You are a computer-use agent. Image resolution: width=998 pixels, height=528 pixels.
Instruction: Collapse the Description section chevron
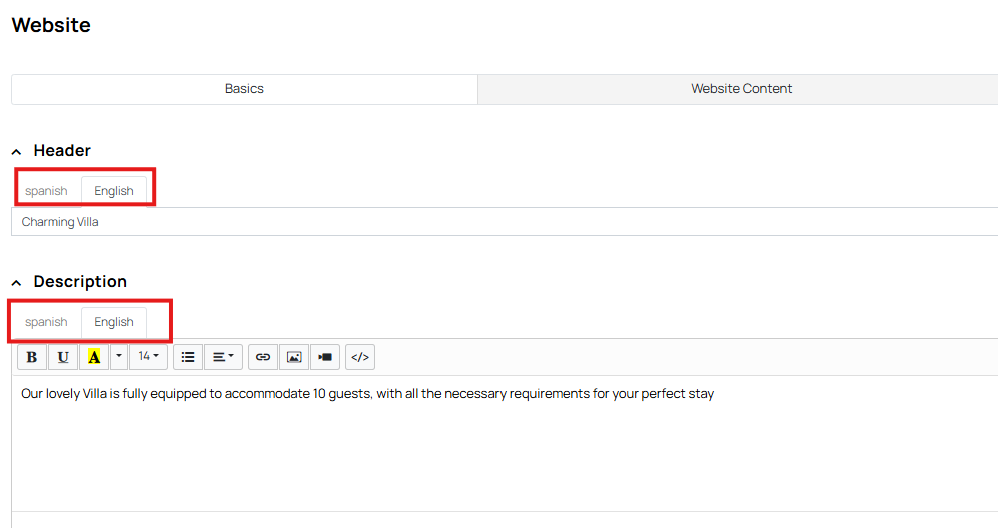point(17,282)
